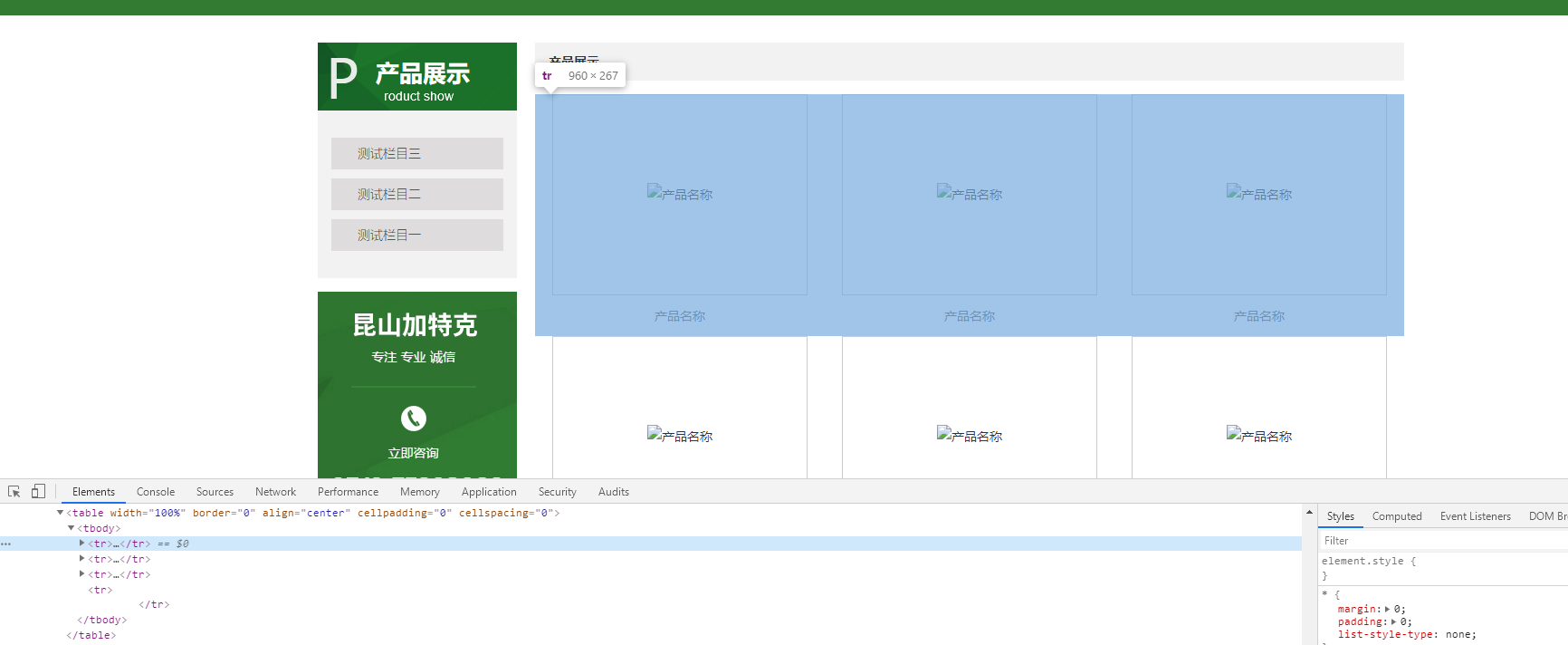This screenshot has width=1568, height=645.
Task: Open the Event Listeners tab
Action: (1475, 516)
